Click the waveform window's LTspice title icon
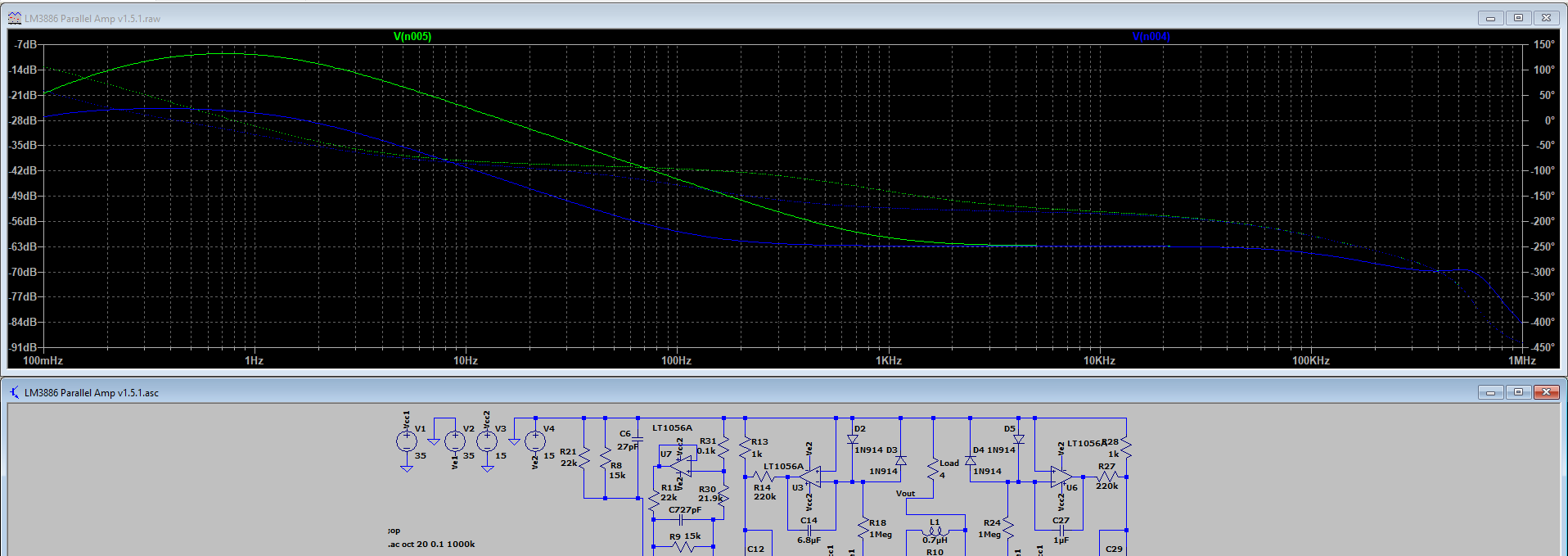 [x=14, y=18]
